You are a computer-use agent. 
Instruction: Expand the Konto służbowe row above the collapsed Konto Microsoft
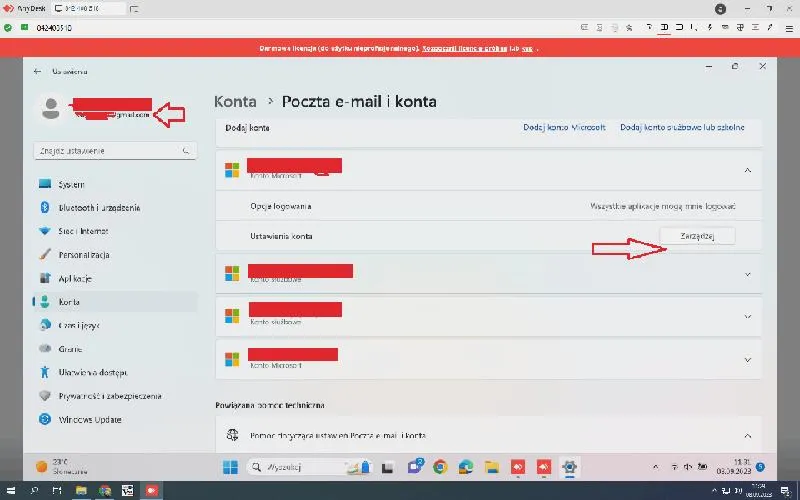(x=747, y=317)
